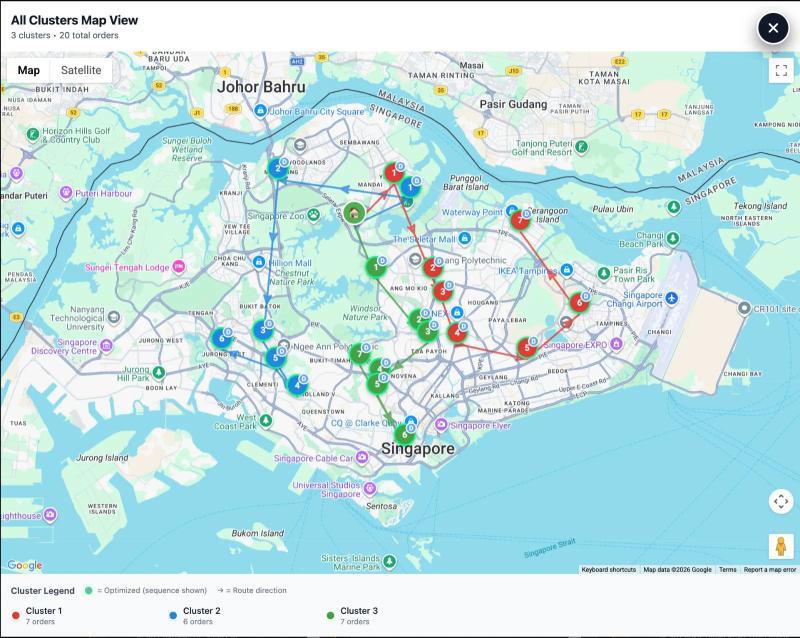Click the Cluster Legend heading
The width and height of the screenshot is (800, 638).
43,591
